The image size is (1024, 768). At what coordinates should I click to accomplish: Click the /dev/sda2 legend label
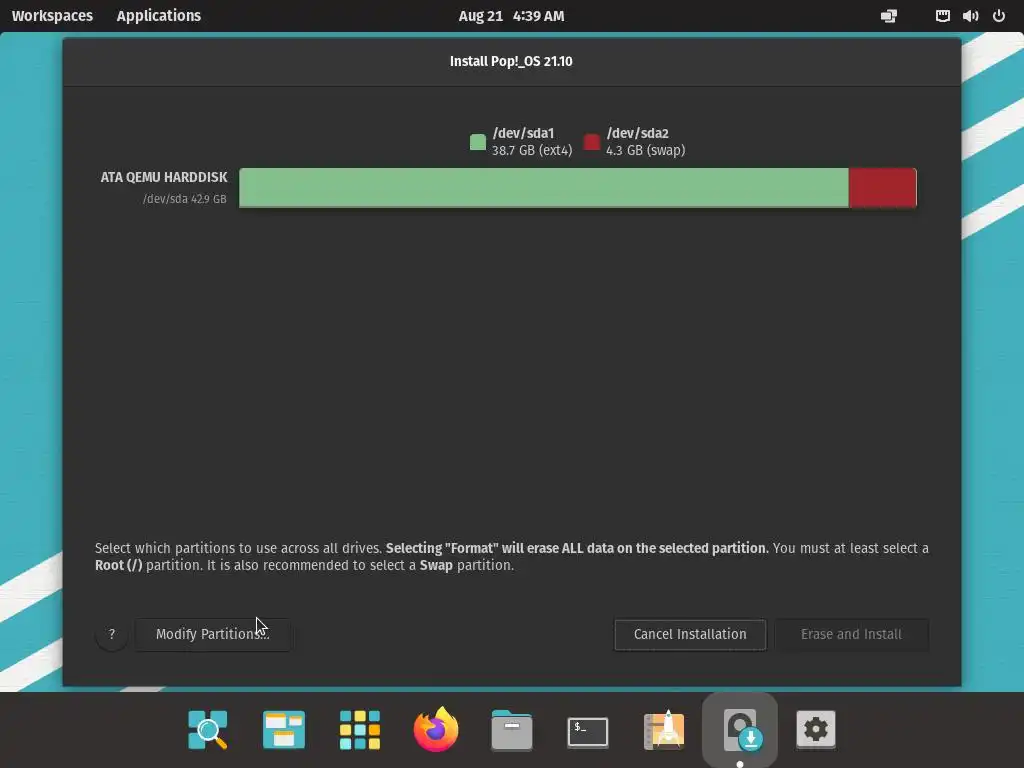(x=637, y=133)
